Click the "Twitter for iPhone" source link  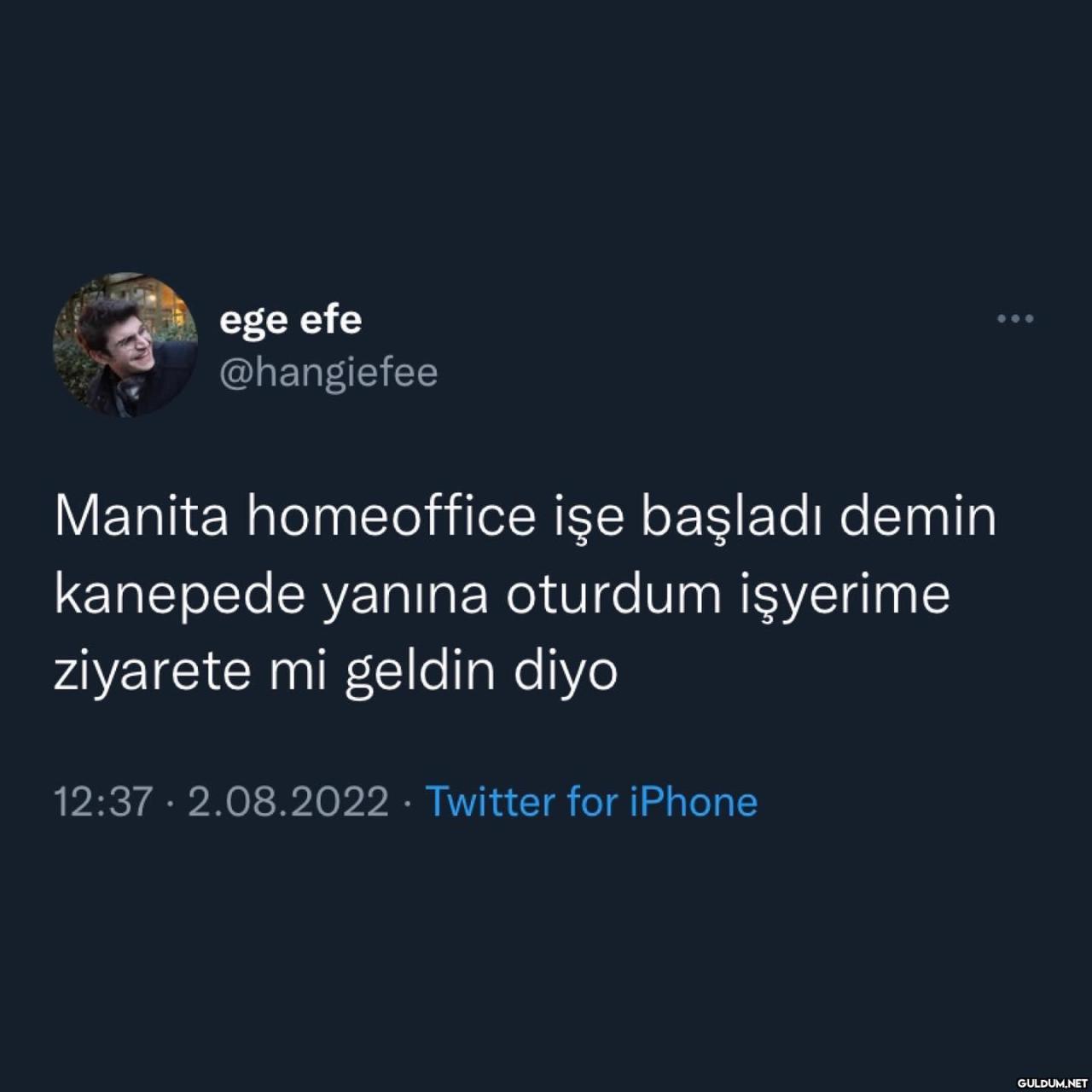591,802
